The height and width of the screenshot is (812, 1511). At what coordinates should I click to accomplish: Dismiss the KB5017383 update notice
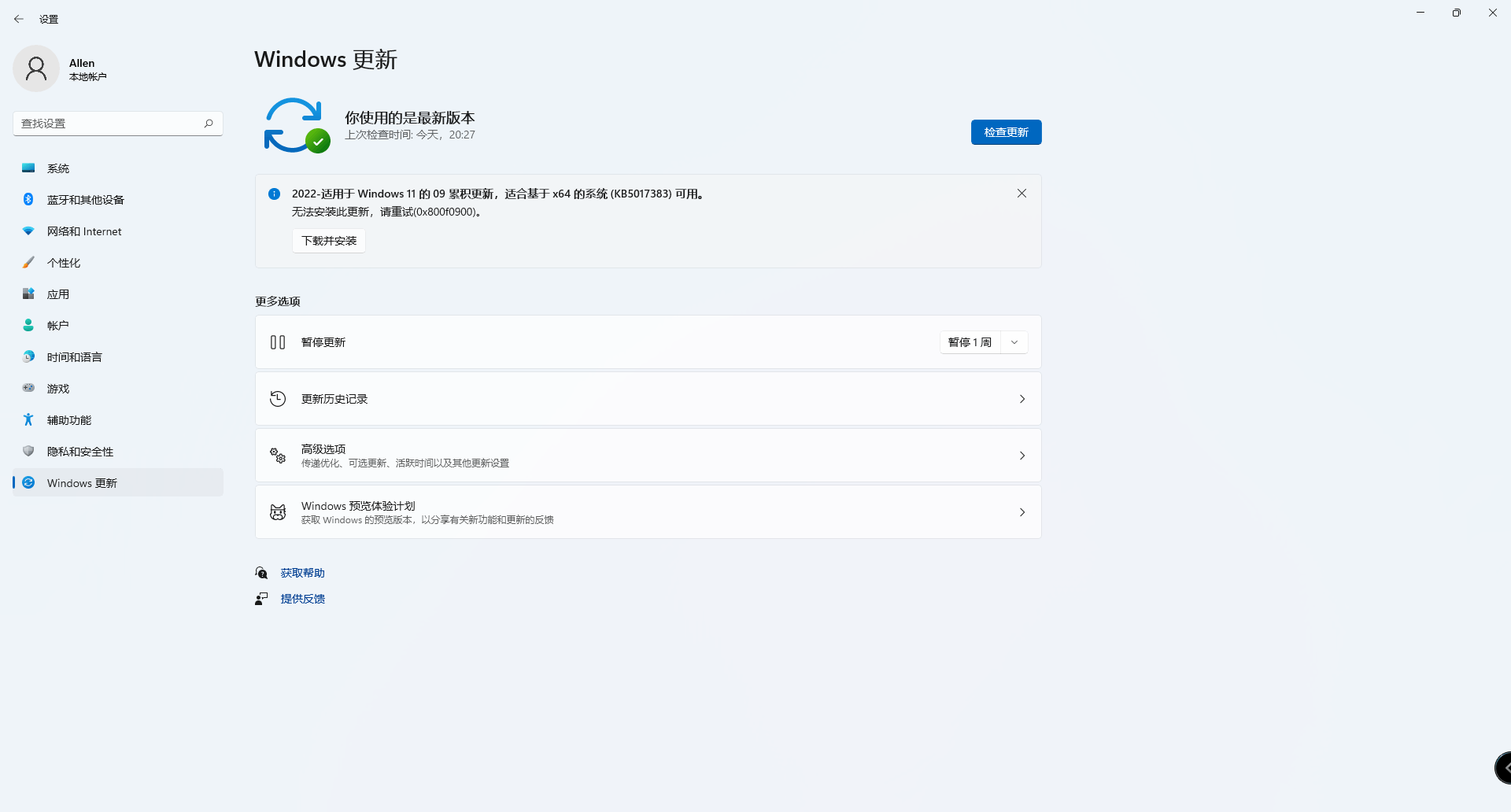coord(1021,194)
